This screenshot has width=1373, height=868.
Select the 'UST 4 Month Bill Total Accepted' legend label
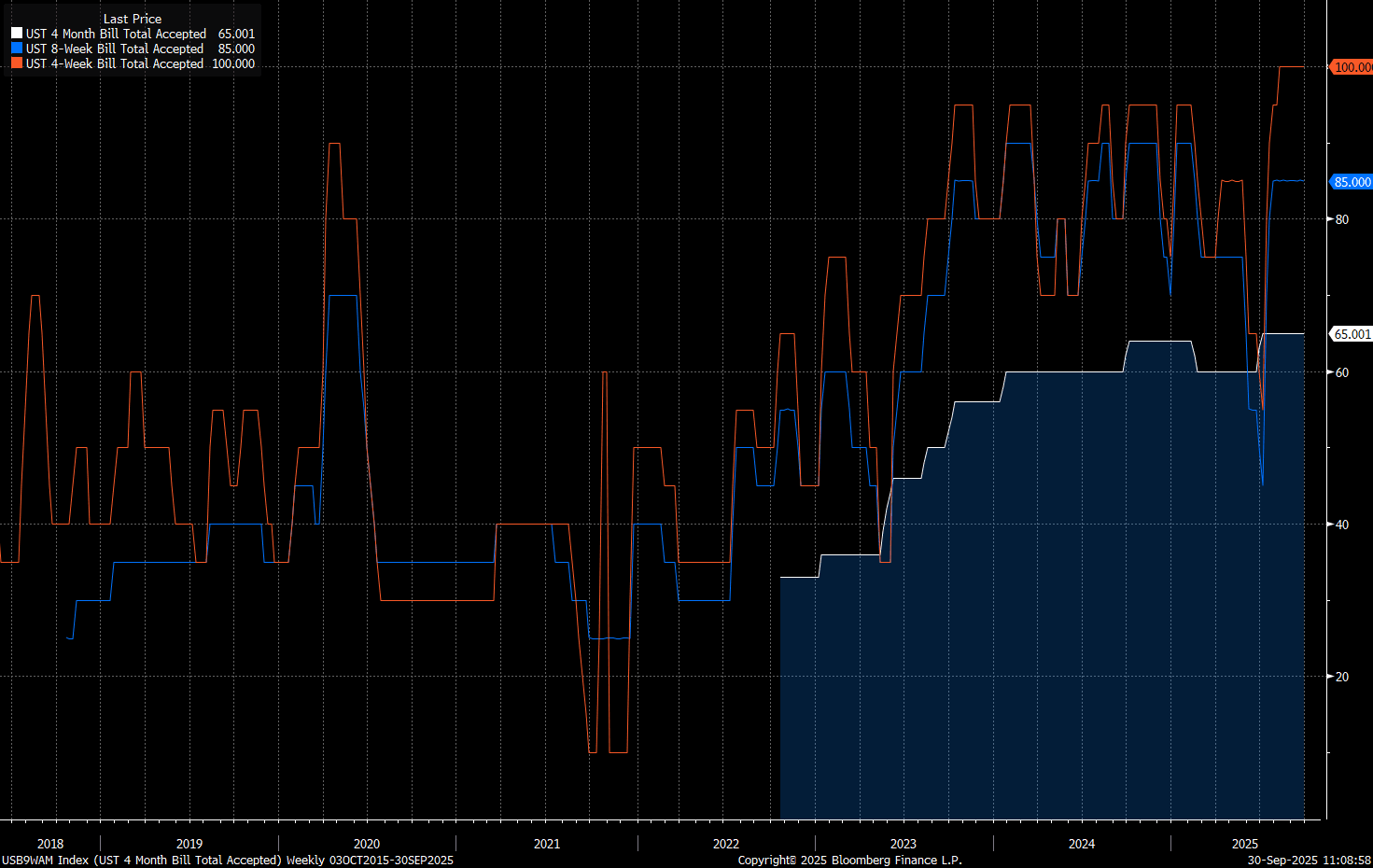pos(116,34)
